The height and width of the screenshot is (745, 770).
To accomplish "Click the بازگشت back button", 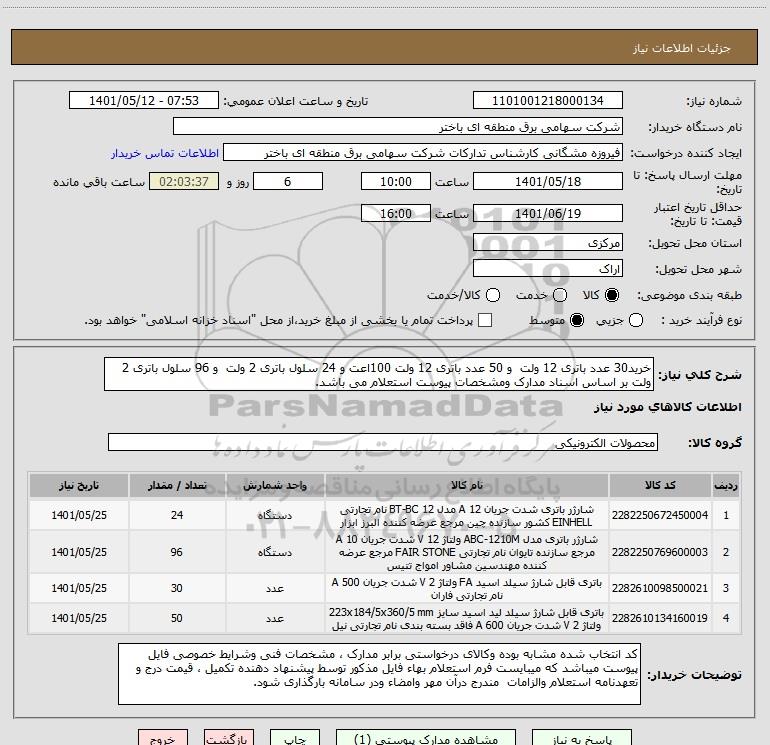I will pos(229,738).
